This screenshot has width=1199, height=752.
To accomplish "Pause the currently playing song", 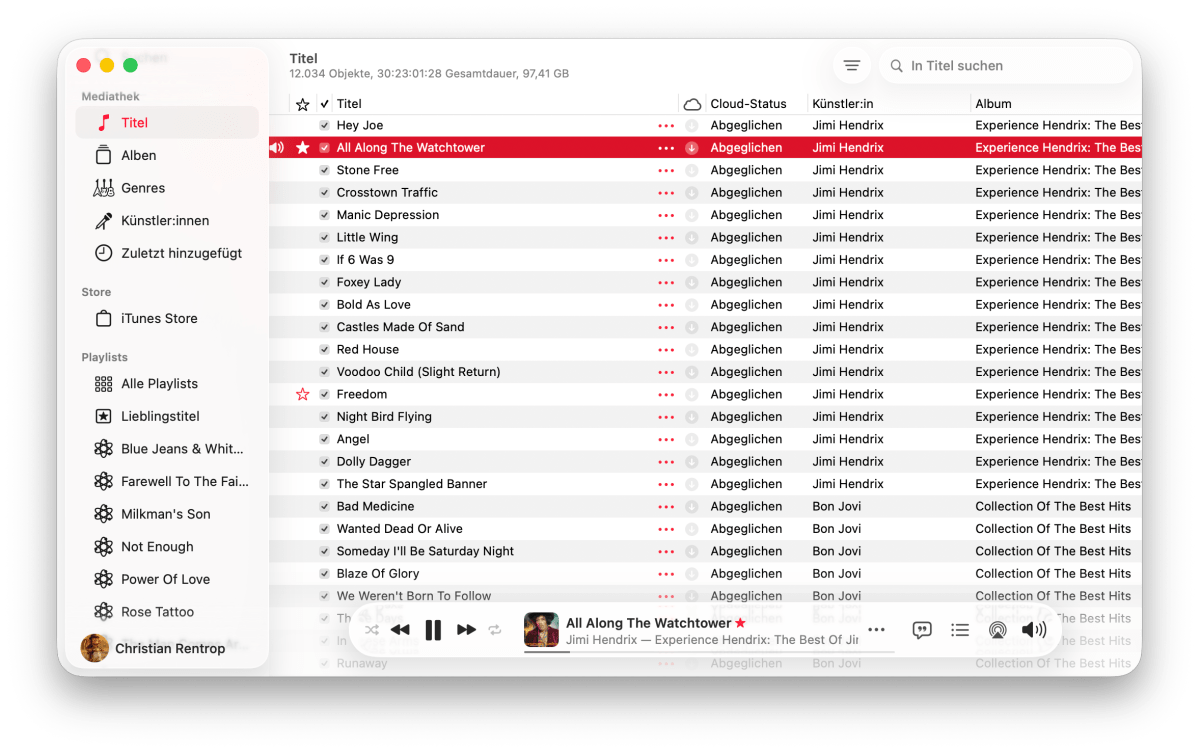I will click(x=433, y=630).
